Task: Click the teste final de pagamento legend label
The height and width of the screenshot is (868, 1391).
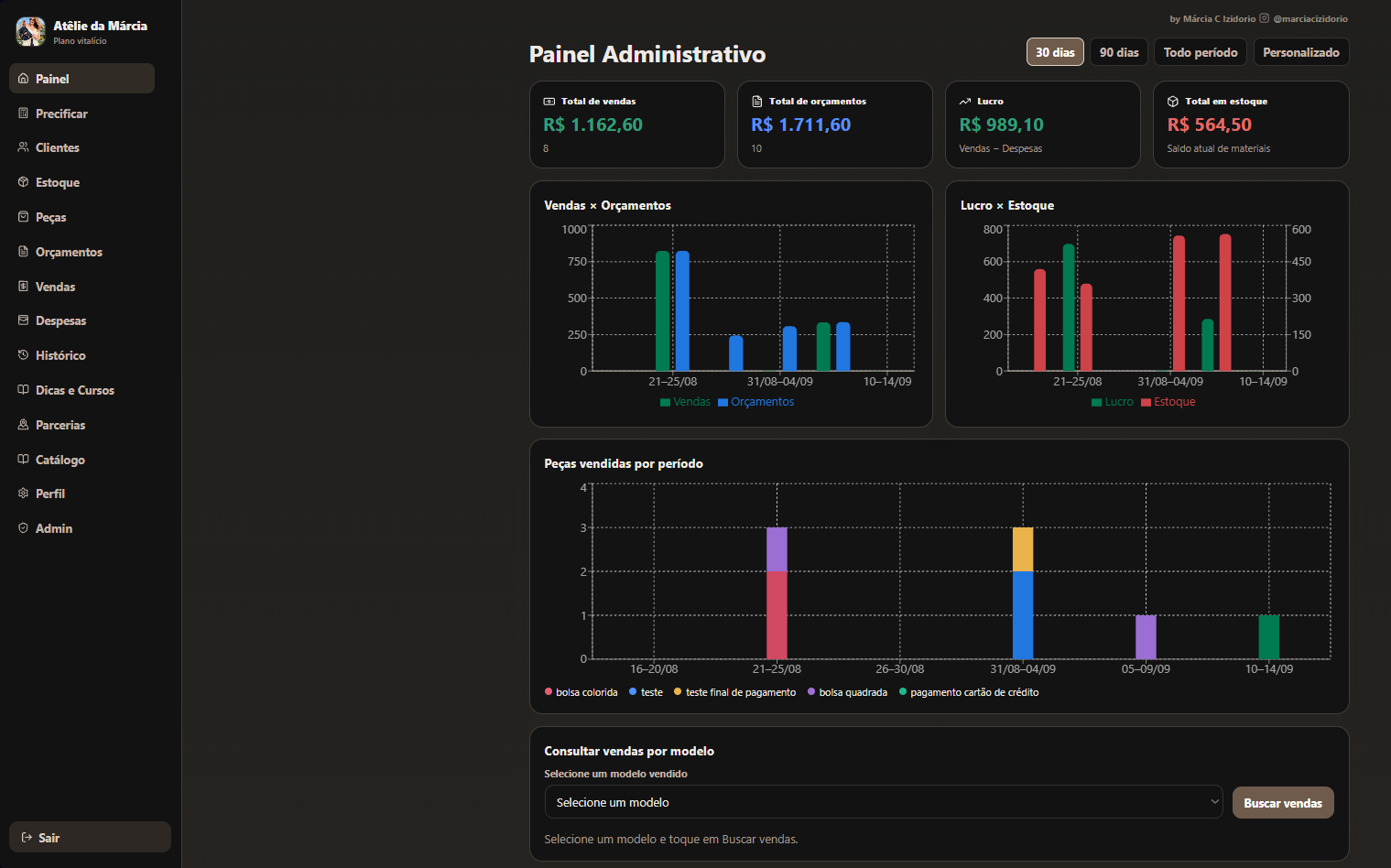Action: [x=741, y=693]
